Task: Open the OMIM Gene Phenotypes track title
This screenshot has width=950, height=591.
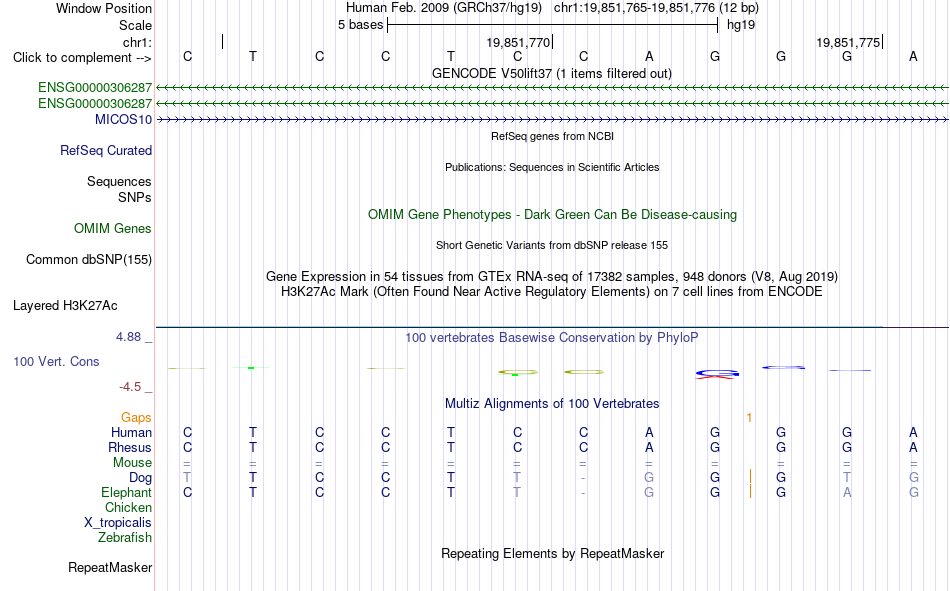Action: 552,215
